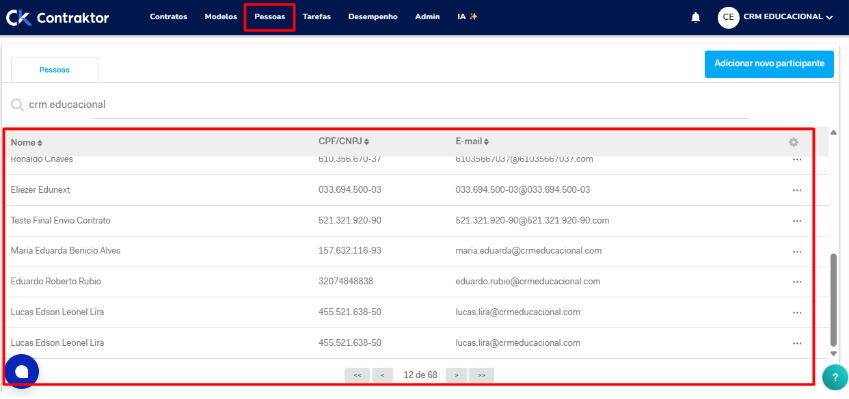Screen dimensions: 849x399
Task: Click the Contraktor logo
Action: (x=57, y=17)
